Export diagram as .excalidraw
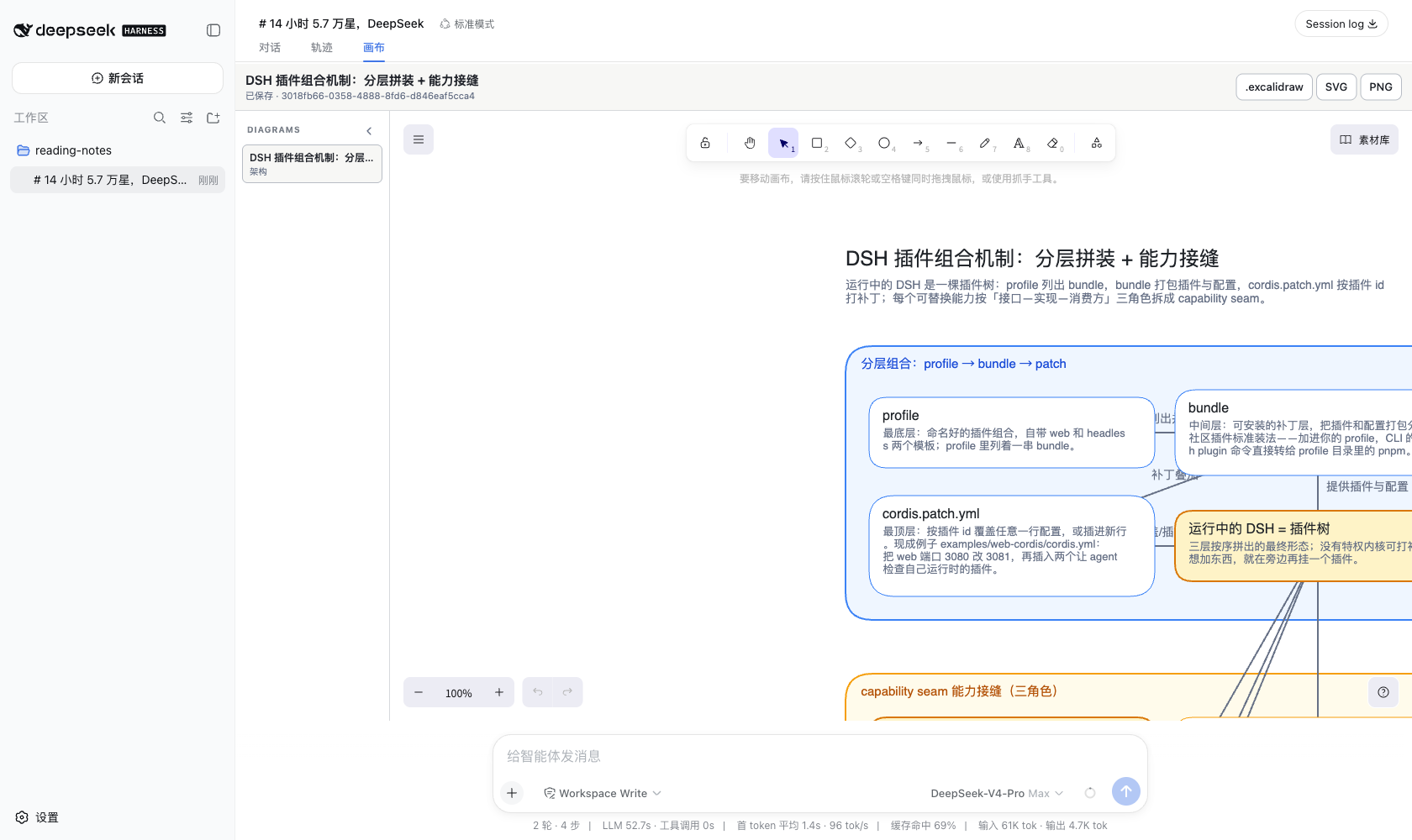 pyautogui.click(x=1274, y=87)
